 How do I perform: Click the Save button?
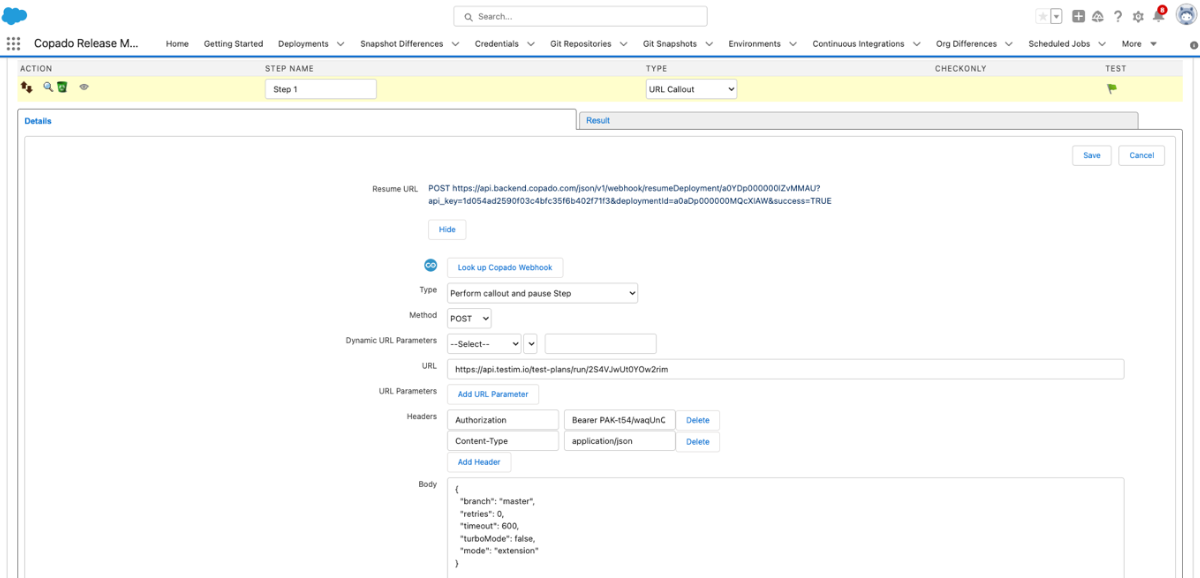(1091, 155)
